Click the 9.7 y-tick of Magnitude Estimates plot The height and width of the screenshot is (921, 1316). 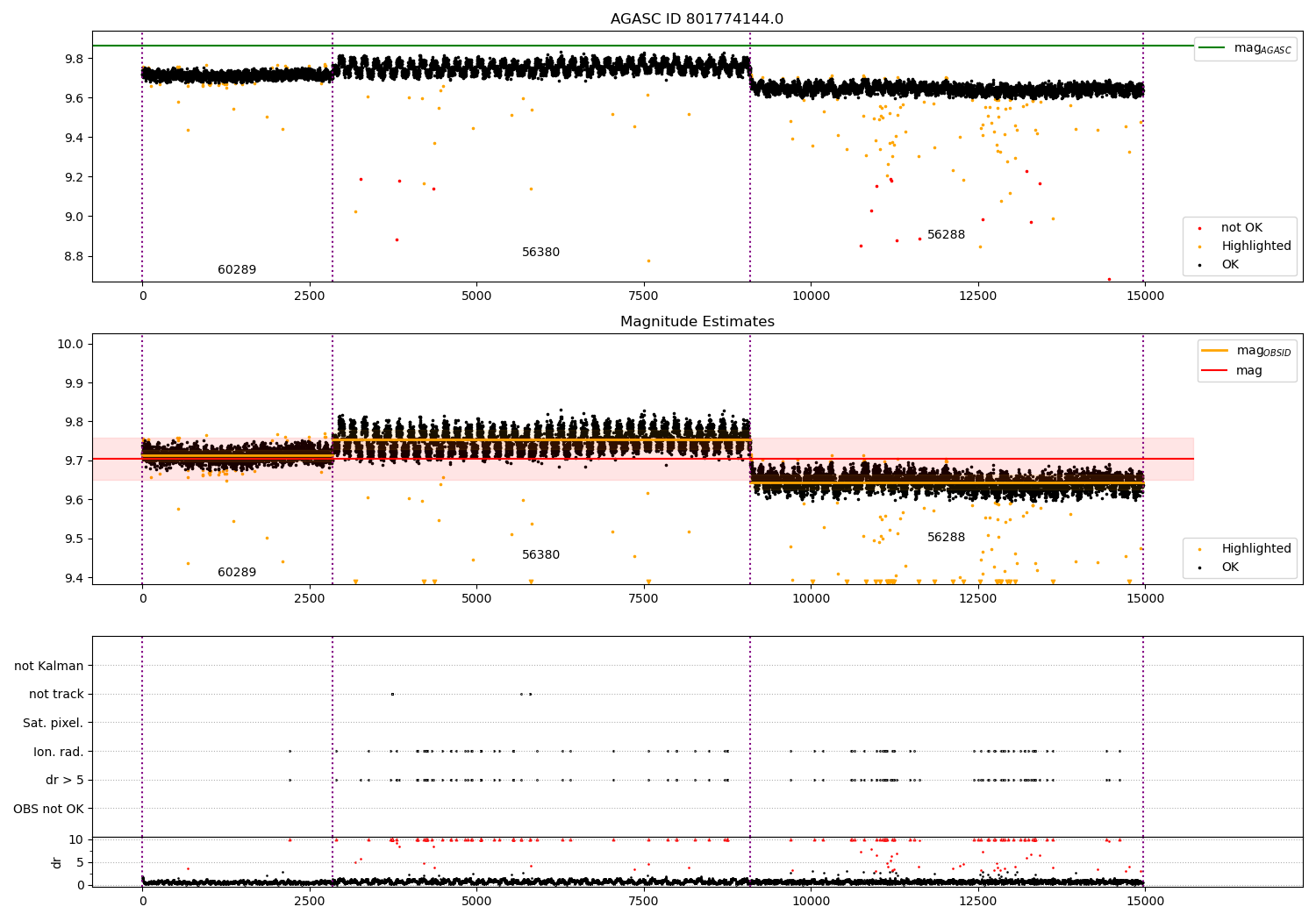[x=74, y=460]
